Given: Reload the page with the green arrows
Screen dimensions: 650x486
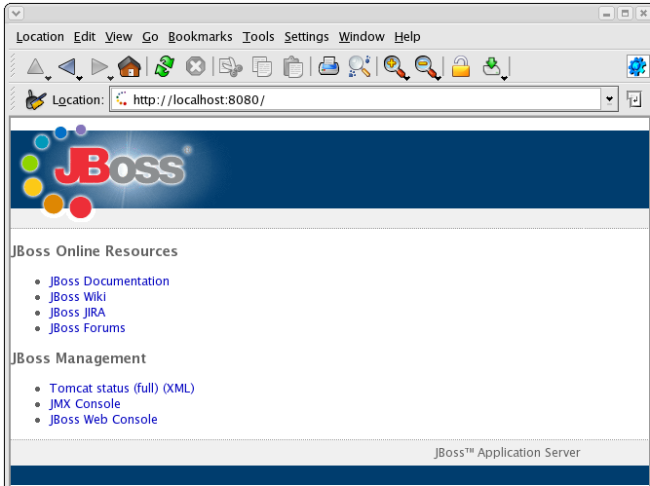Looking at the screenshot, I should 164,66.
